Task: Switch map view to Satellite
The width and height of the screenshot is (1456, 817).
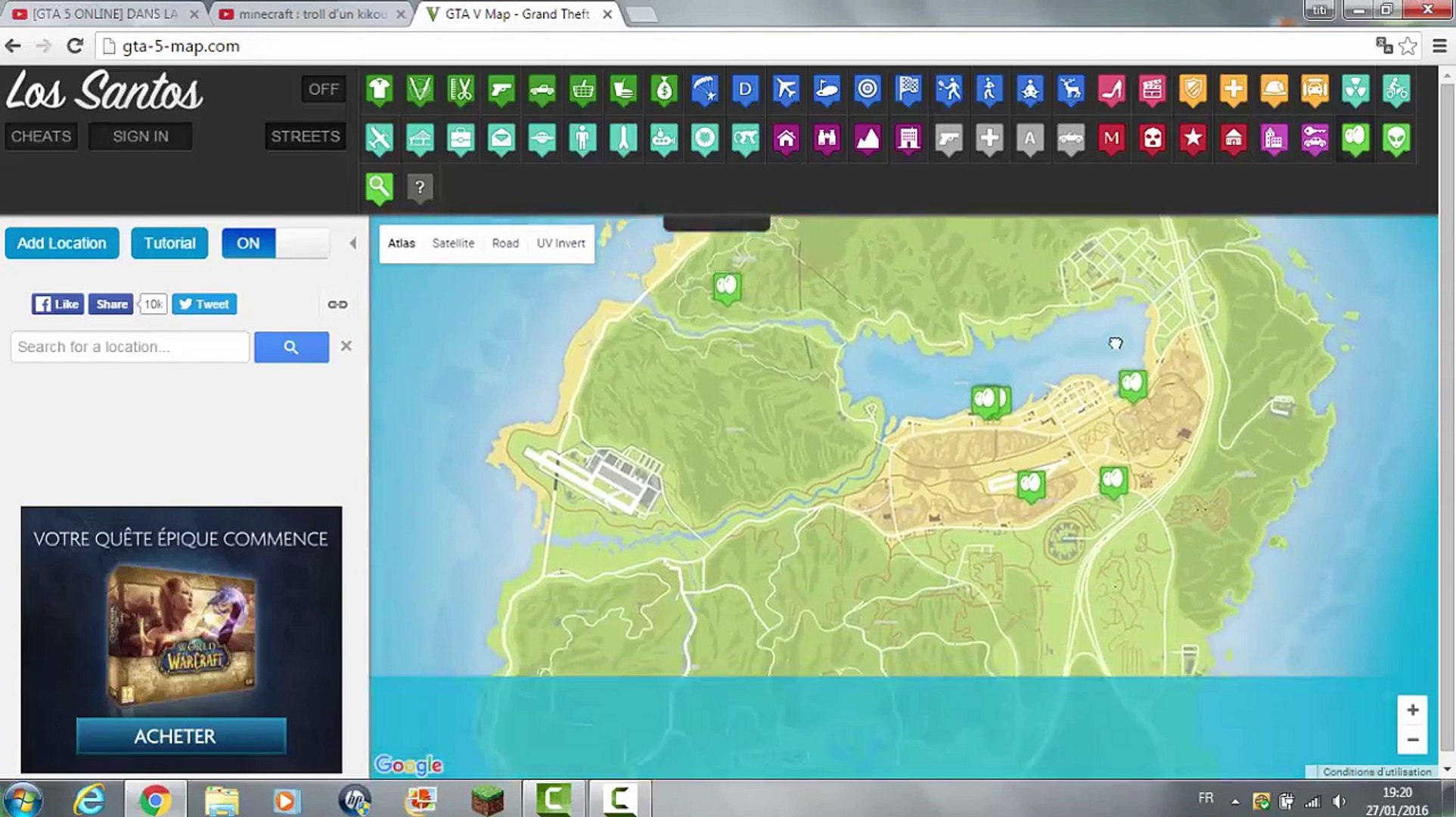Action: pyautogui.click(x=453, y=244)
